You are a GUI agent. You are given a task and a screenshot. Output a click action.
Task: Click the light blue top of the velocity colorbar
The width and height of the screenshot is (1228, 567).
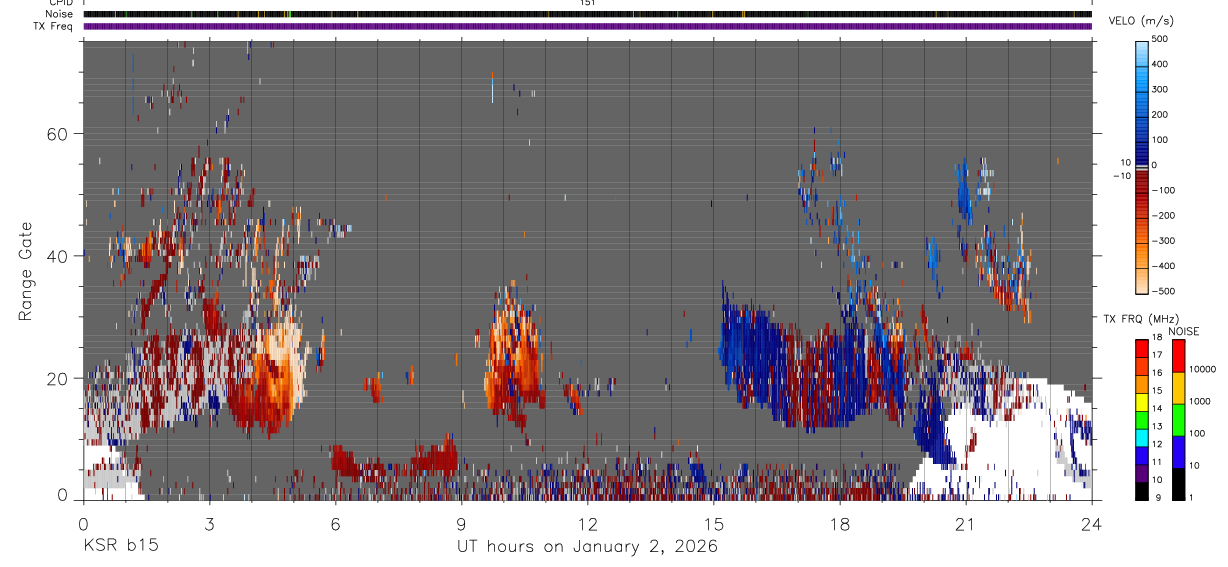1143,52
